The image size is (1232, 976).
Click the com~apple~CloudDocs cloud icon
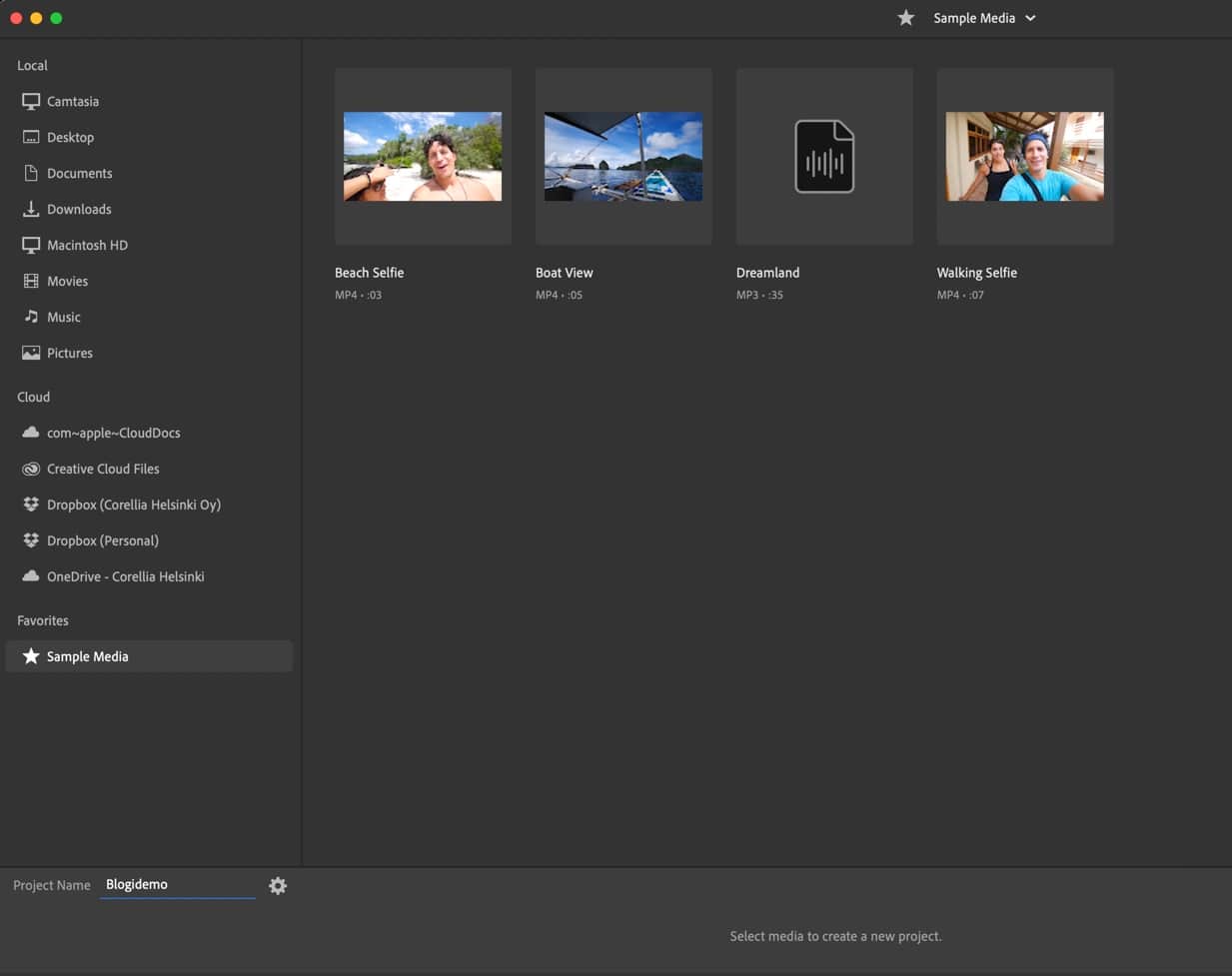[x=31, y=433]
